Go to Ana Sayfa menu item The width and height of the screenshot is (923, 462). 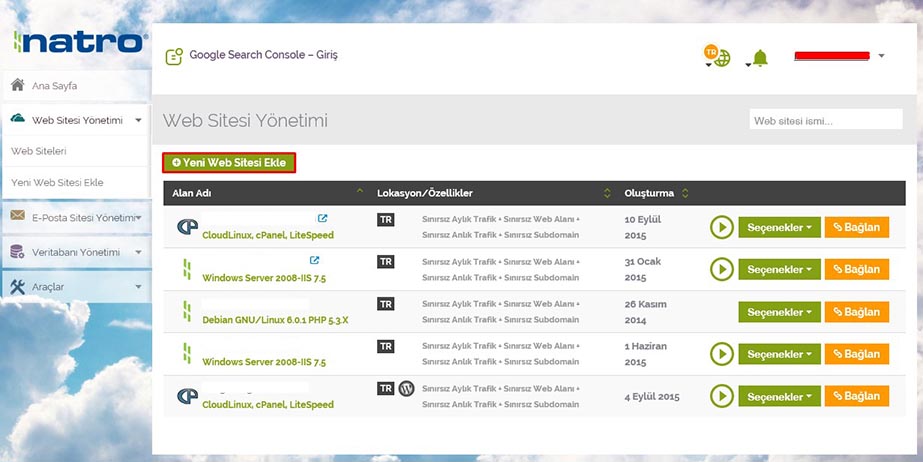coord(77,85)
